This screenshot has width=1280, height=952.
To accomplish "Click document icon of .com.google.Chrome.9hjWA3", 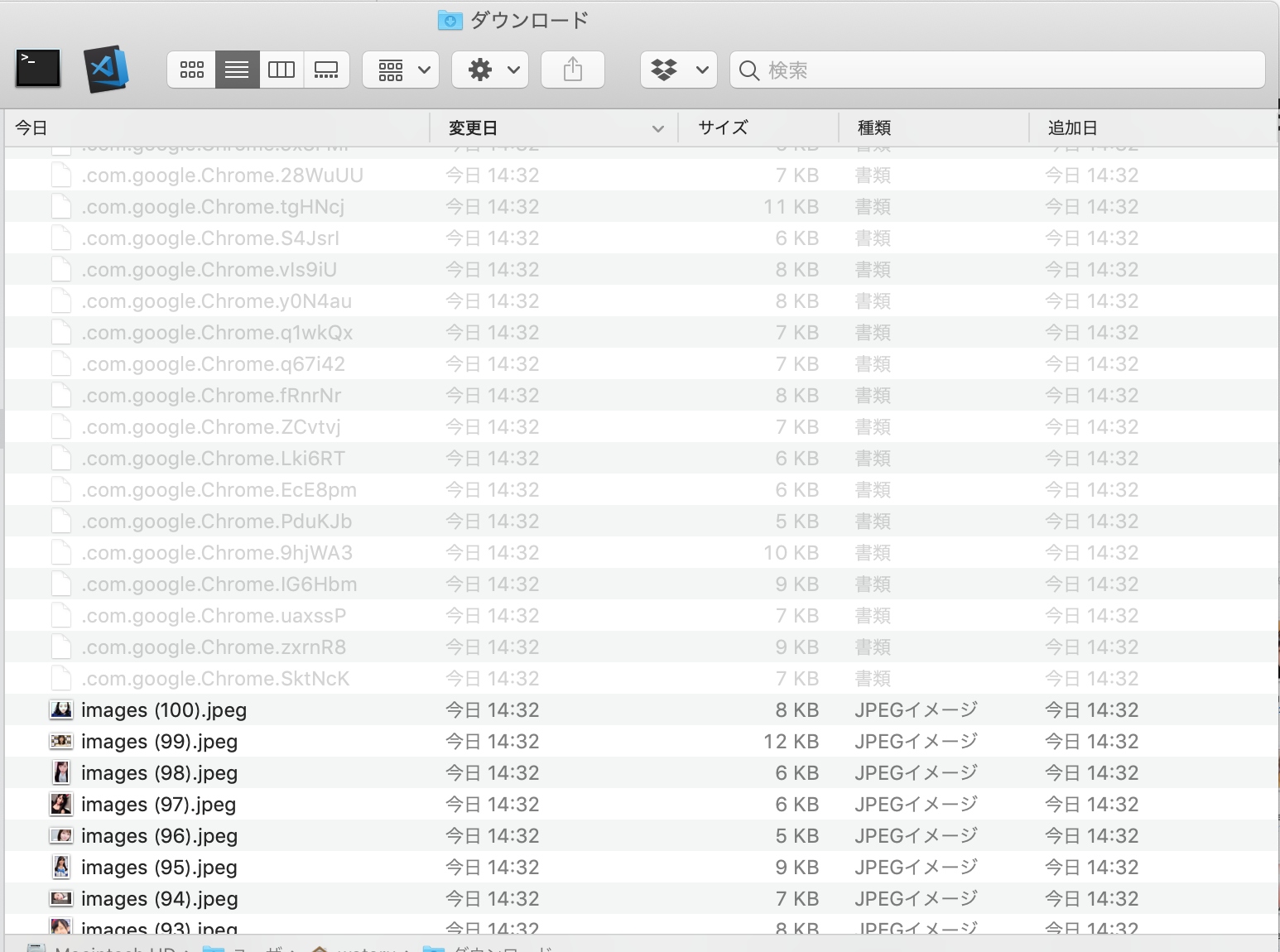I will pyautogui.click(x=61, y=552).
